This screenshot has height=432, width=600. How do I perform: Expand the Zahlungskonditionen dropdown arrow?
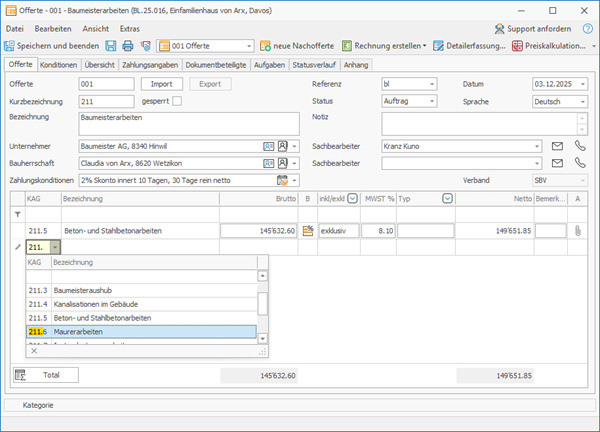click(294, 181)
